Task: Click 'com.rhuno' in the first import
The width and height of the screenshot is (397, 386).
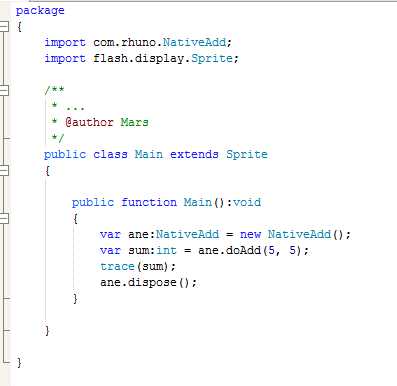Action: point(124,42)
